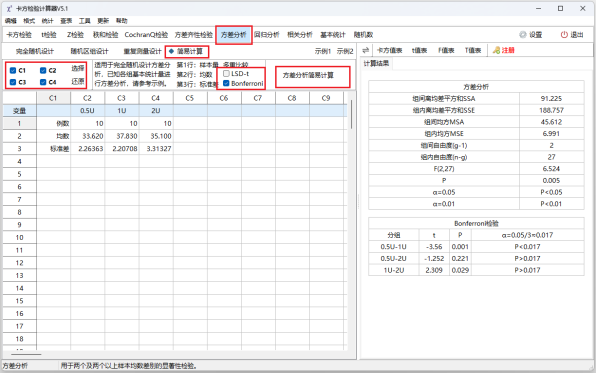Switch to the Z检验 tab

point(75,35)
